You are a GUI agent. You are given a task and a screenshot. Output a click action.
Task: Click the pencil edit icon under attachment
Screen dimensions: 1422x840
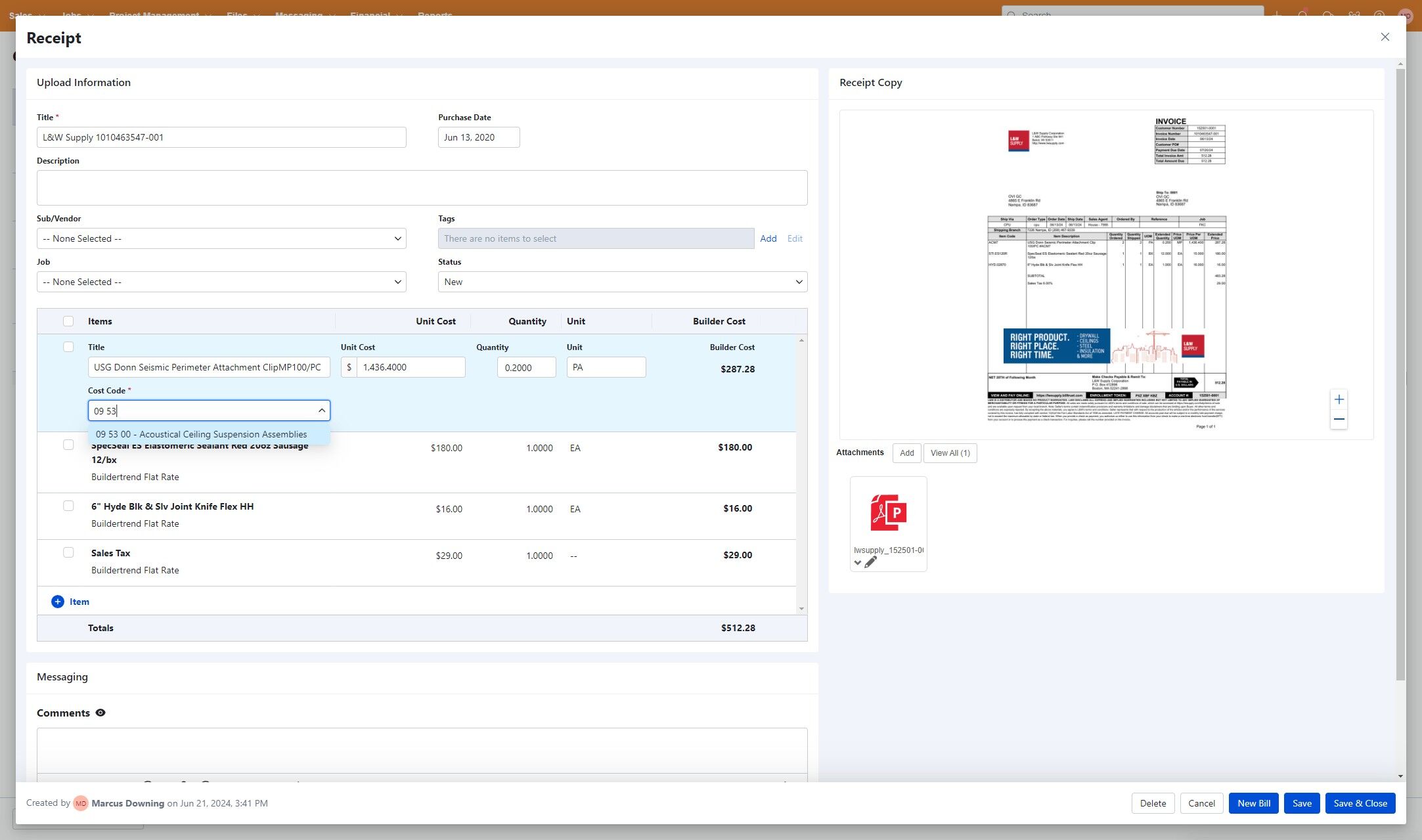coord(870,562)
